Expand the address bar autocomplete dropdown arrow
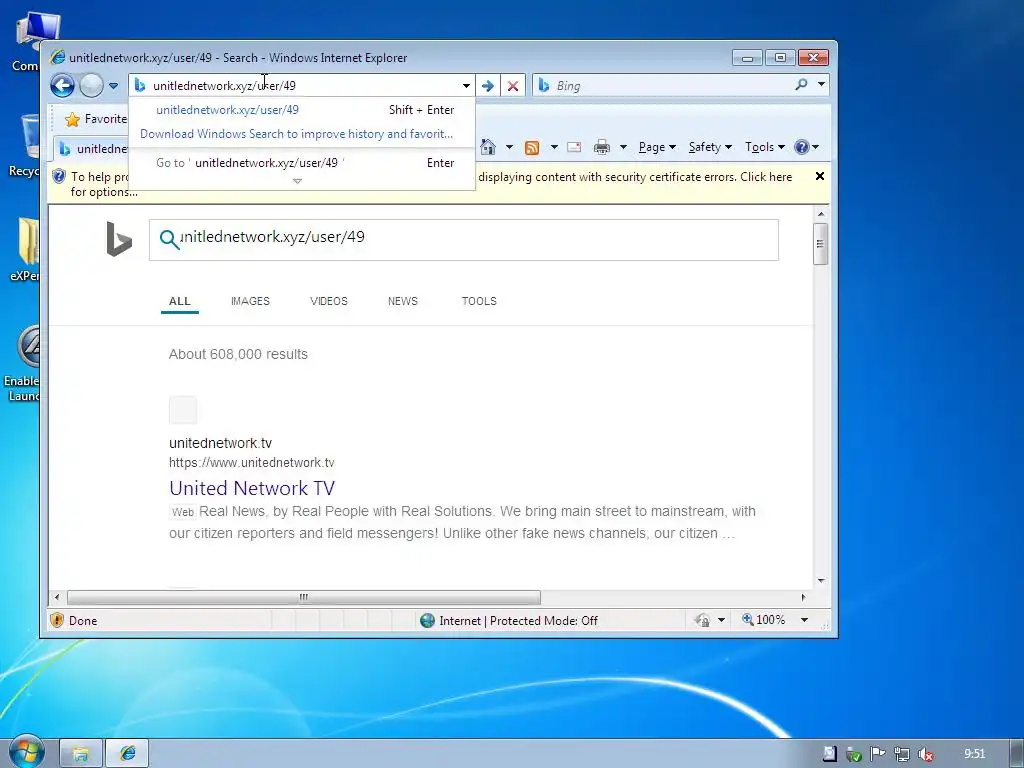The width and height of the screenshot is (1024, 768). [x=466, y=86]
